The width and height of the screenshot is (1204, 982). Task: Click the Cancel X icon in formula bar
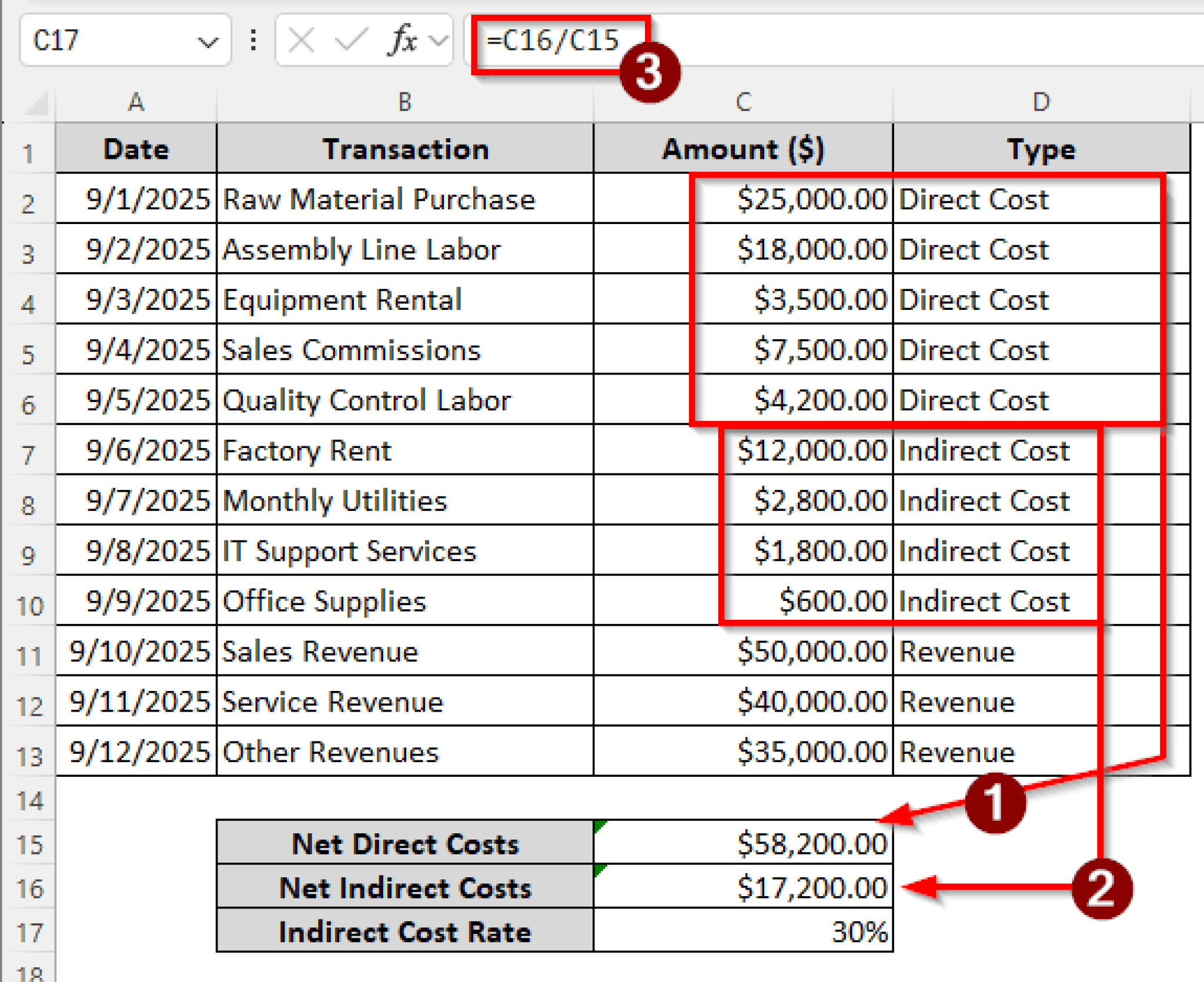(x=302, y=41)
